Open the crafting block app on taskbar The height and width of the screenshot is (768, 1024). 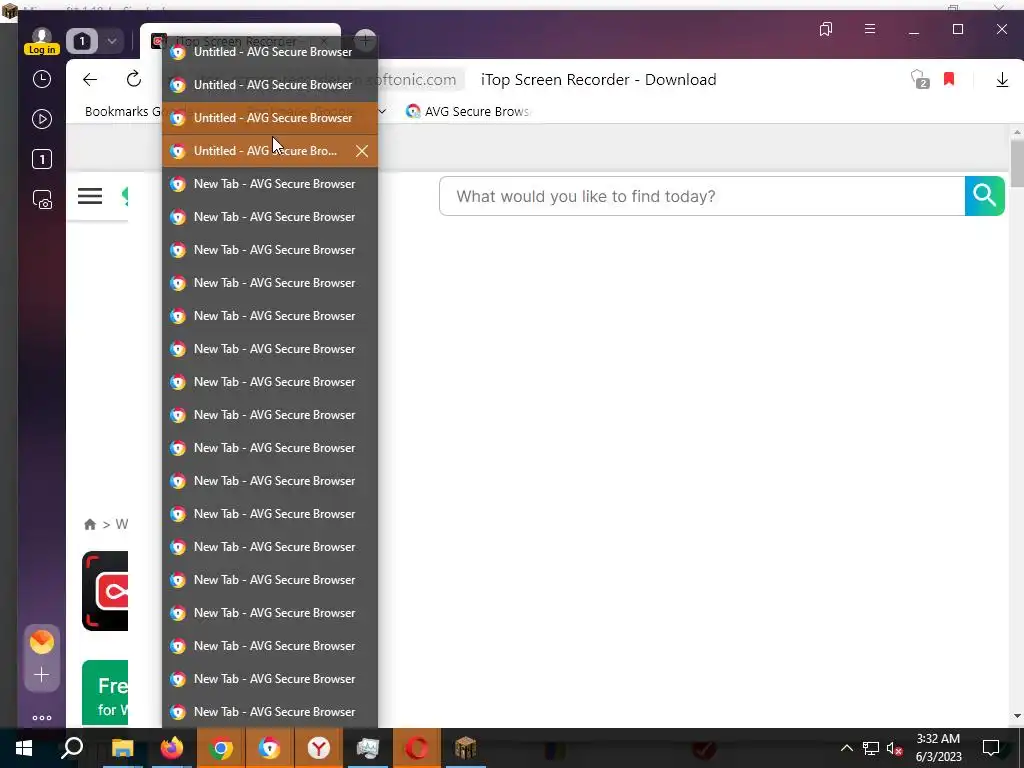point(466,748)
